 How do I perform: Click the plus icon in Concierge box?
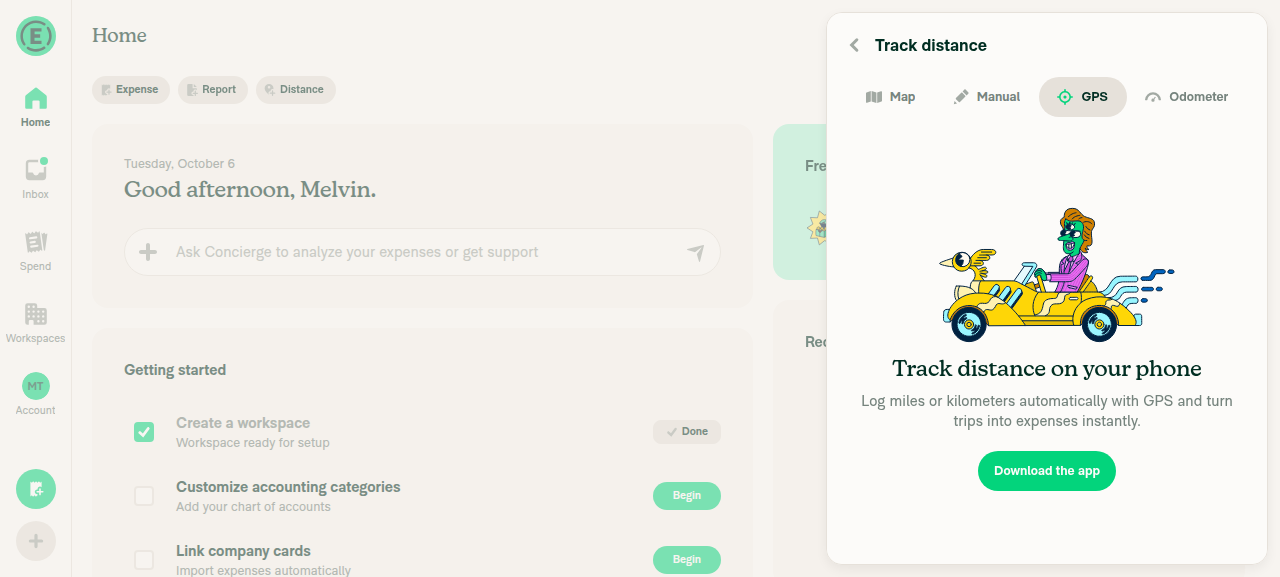(x=148, y=252)
